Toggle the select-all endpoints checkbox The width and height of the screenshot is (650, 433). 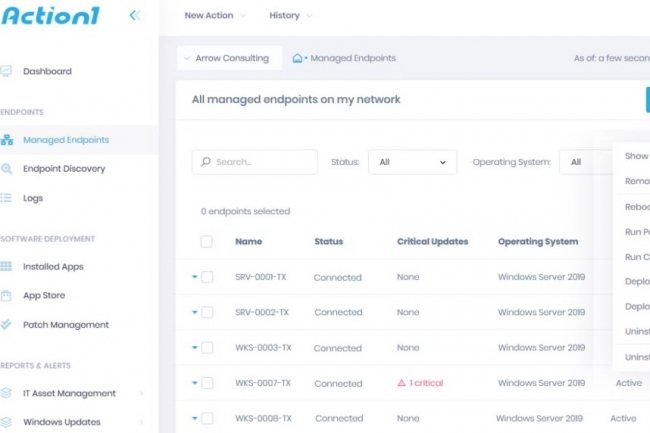[207, 242]
